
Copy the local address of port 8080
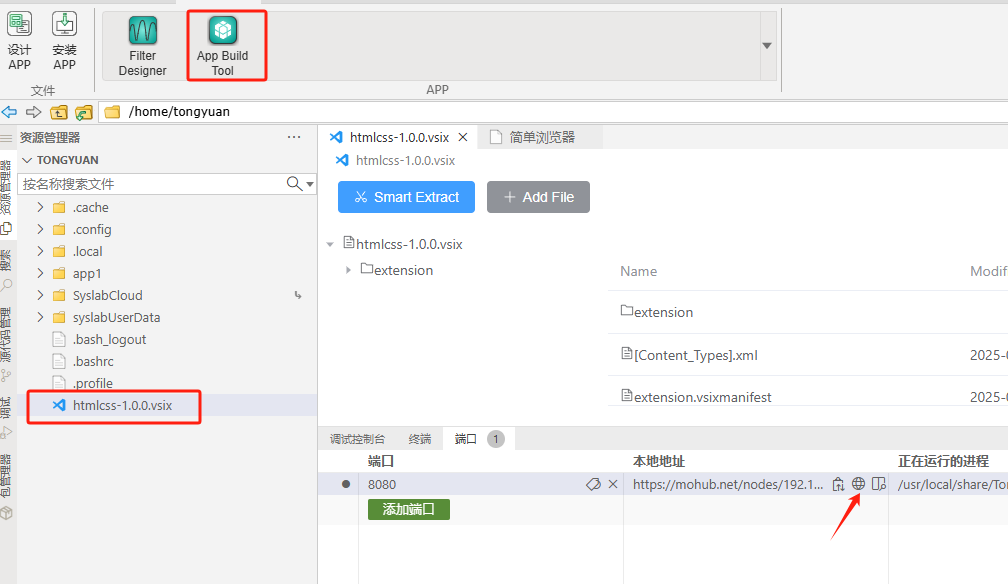(x=838, y=484)
